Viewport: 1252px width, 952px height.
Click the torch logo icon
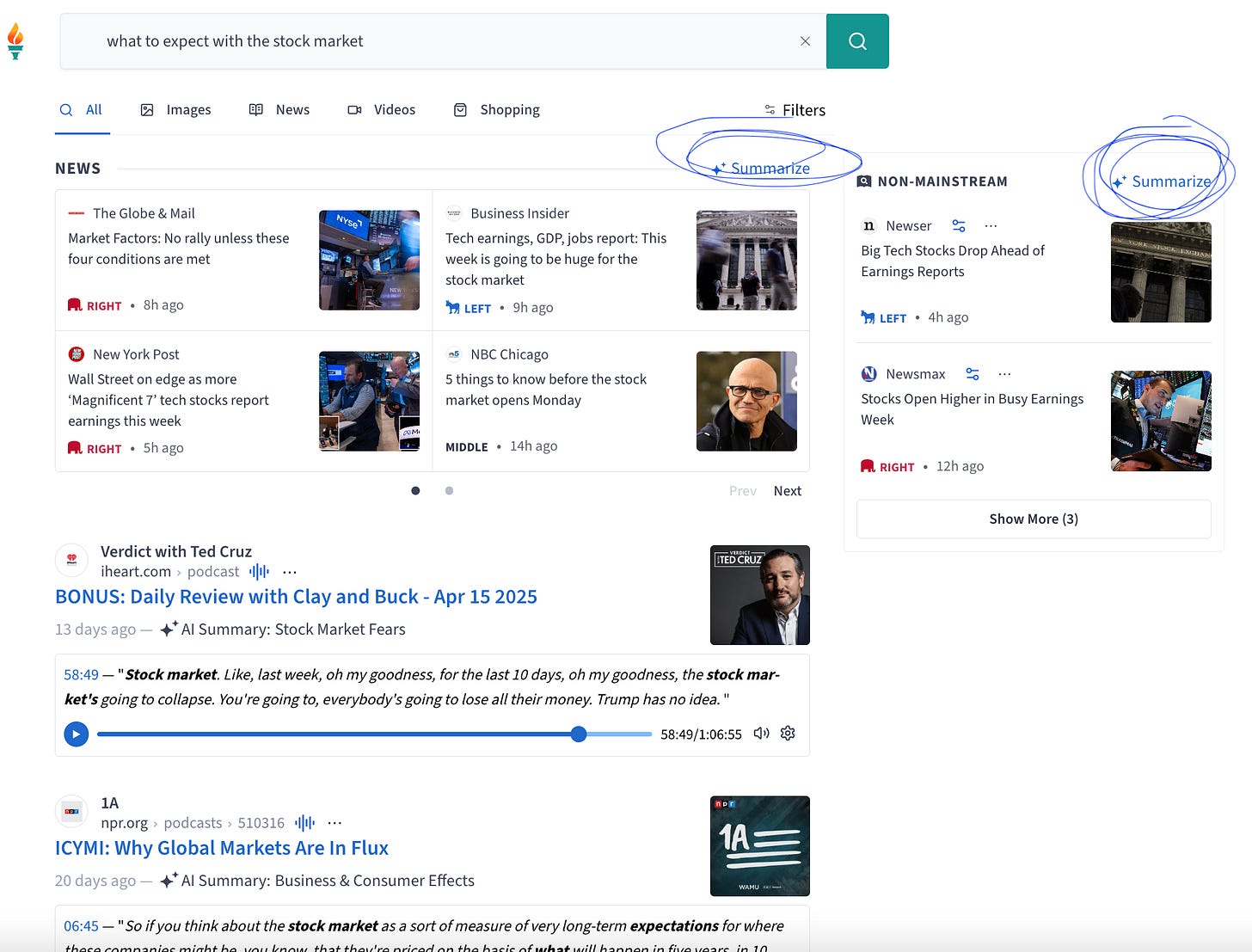(x=15, y=41)
